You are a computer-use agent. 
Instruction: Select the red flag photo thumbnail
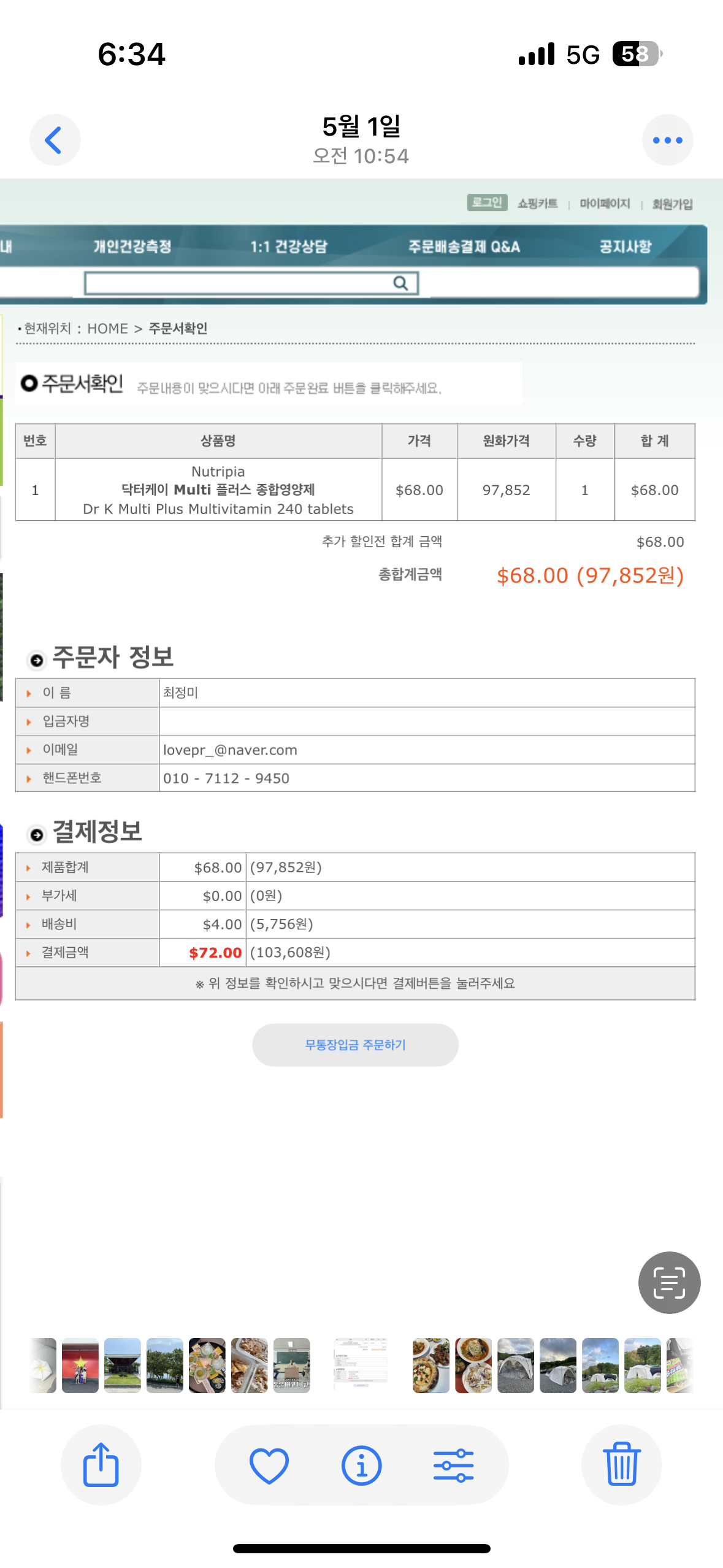80,1365
